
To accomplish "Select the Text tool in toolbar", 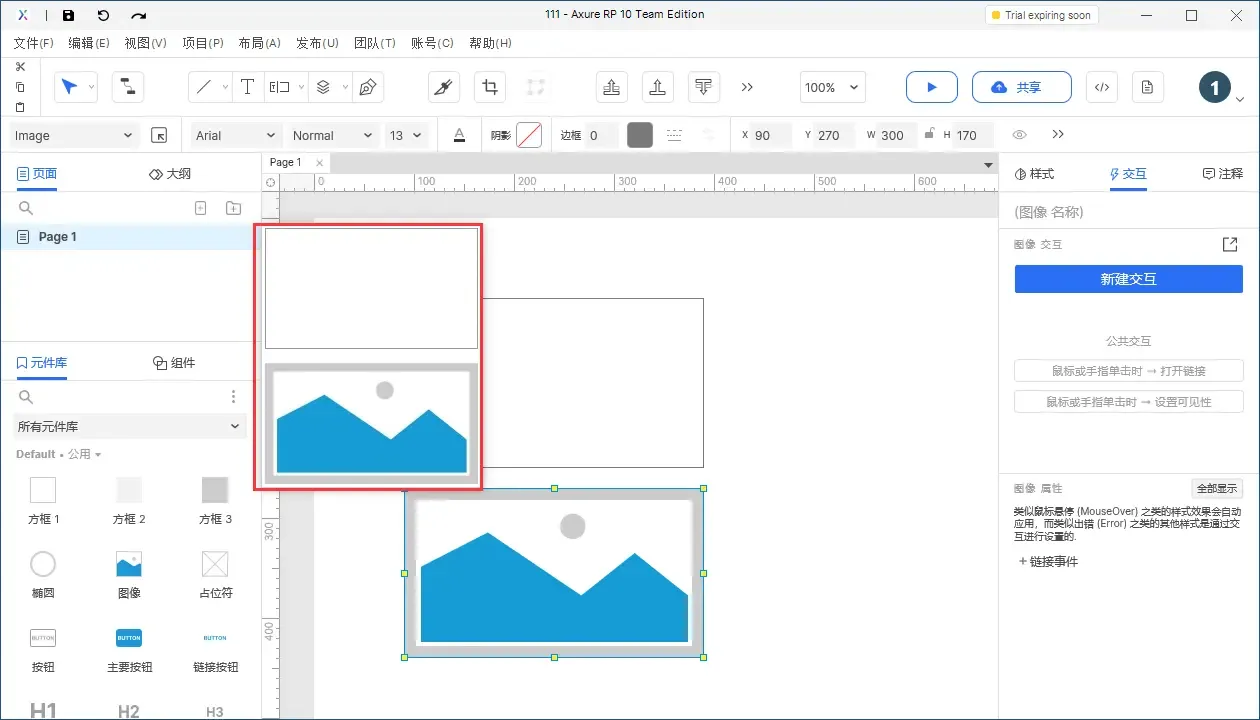I will coord(247,87).
